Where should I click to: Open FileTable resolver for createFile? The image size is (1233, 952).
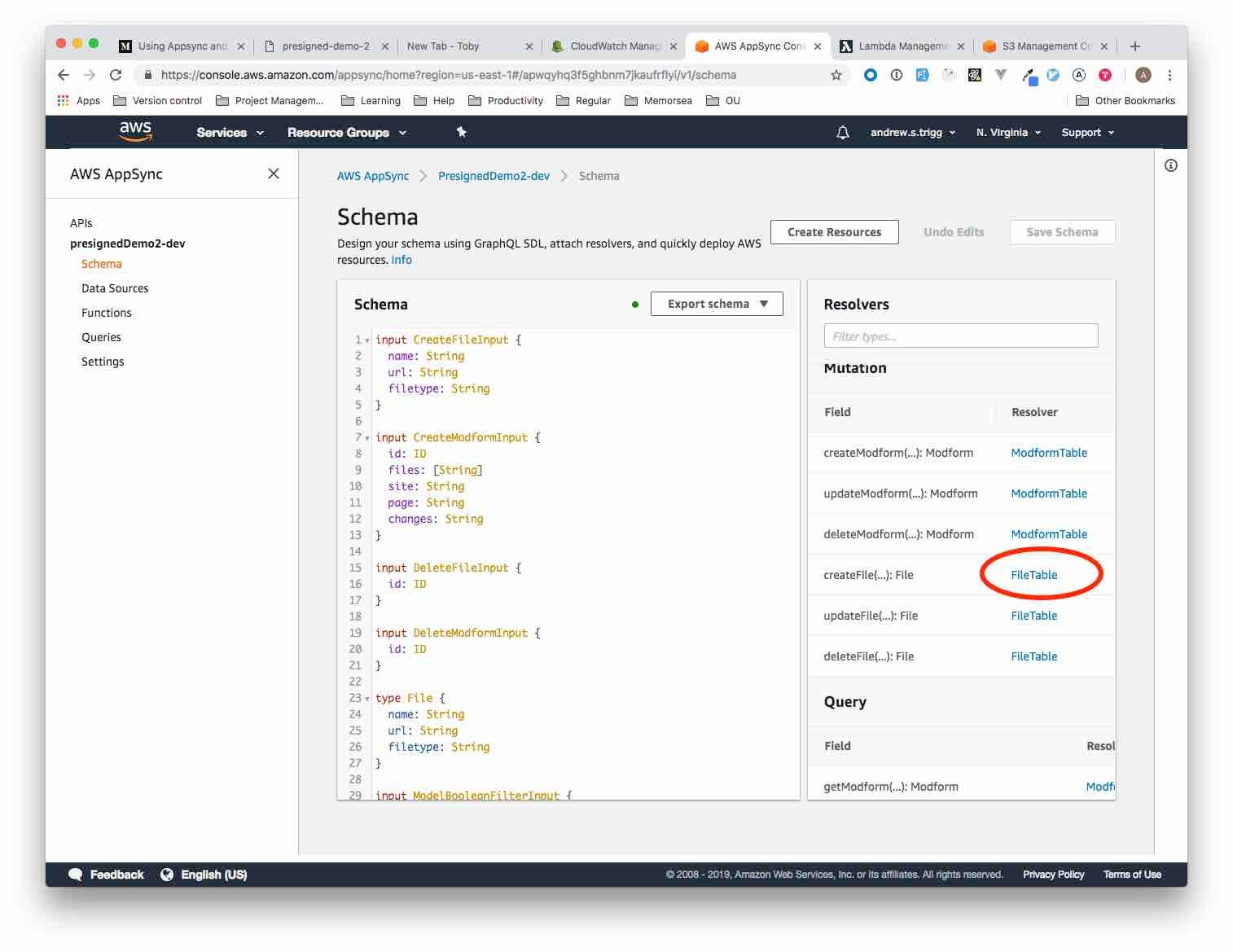coord(1034,575)
